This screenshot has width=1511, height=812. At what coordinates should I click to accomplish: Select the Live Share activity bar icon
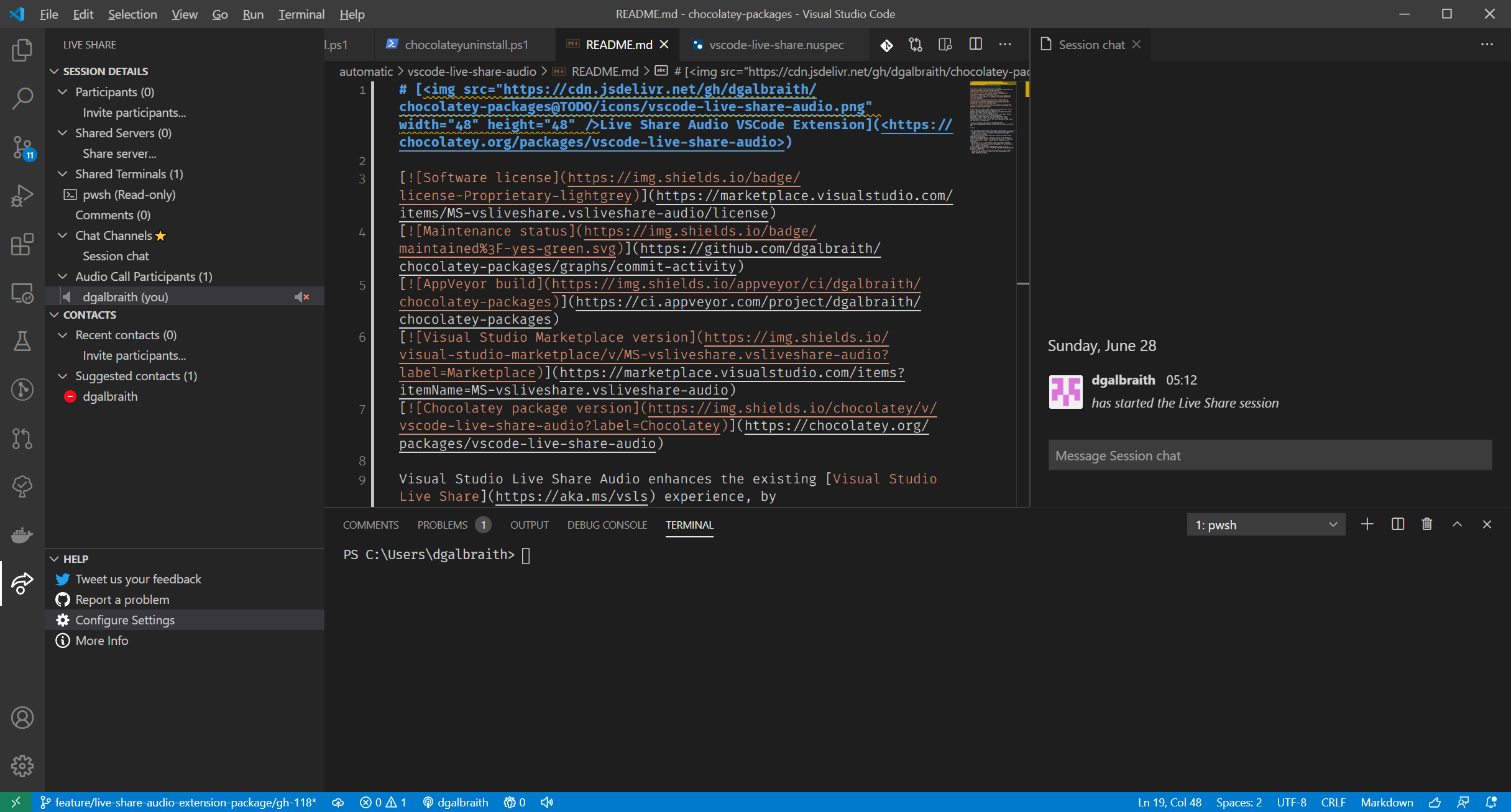(x=22, y=583)
